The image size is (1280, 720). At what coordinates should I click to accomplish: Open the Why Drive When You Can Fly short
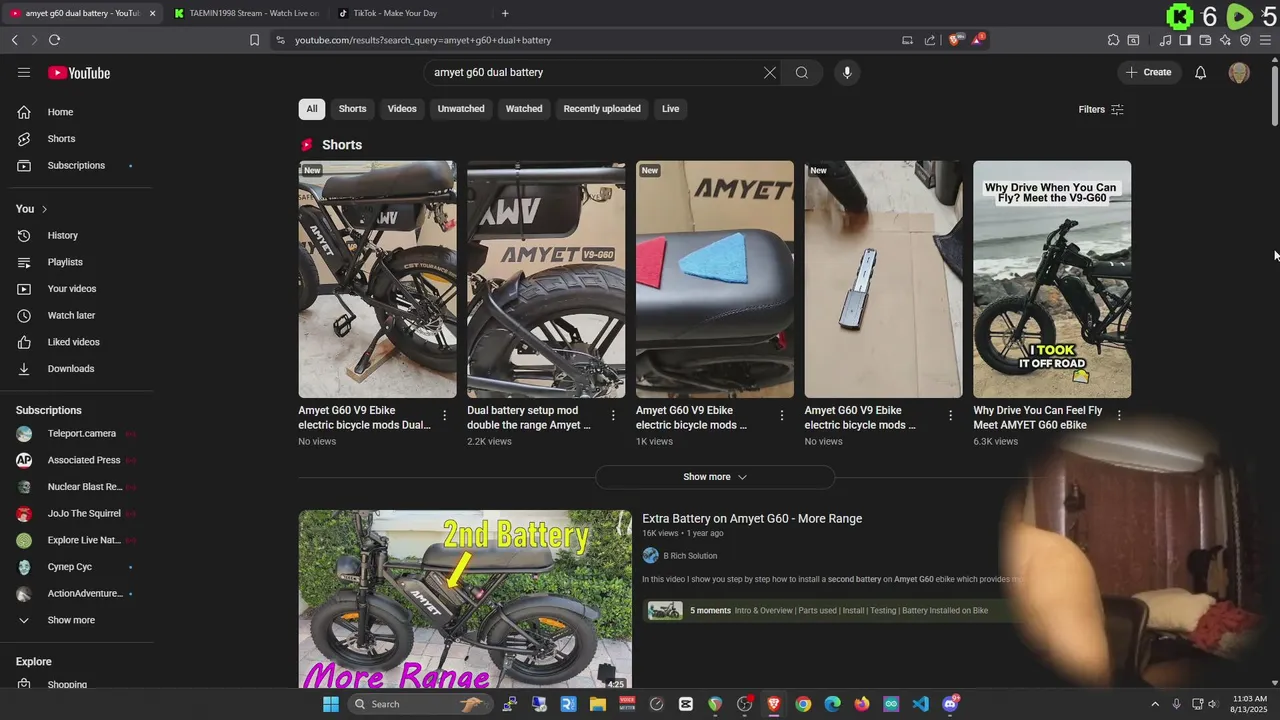1052,279
